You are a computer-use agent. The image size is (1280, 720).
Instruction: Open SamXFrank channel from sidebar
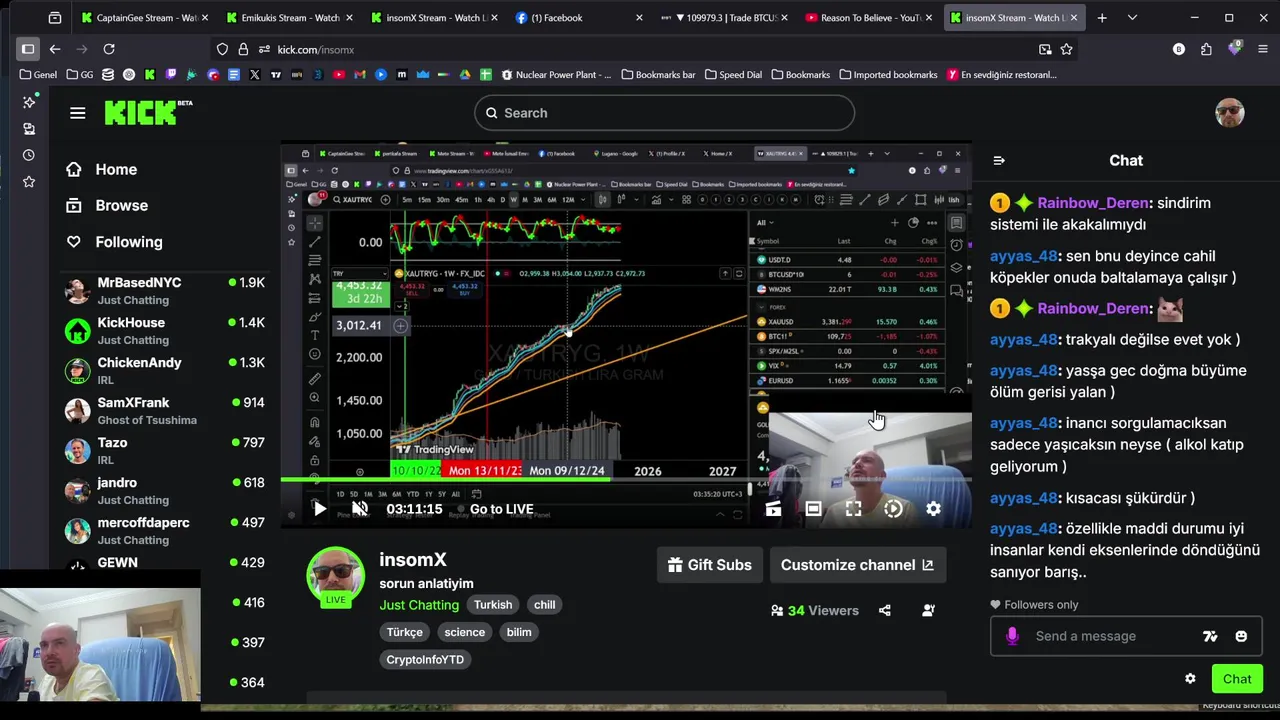pos(165,410)
